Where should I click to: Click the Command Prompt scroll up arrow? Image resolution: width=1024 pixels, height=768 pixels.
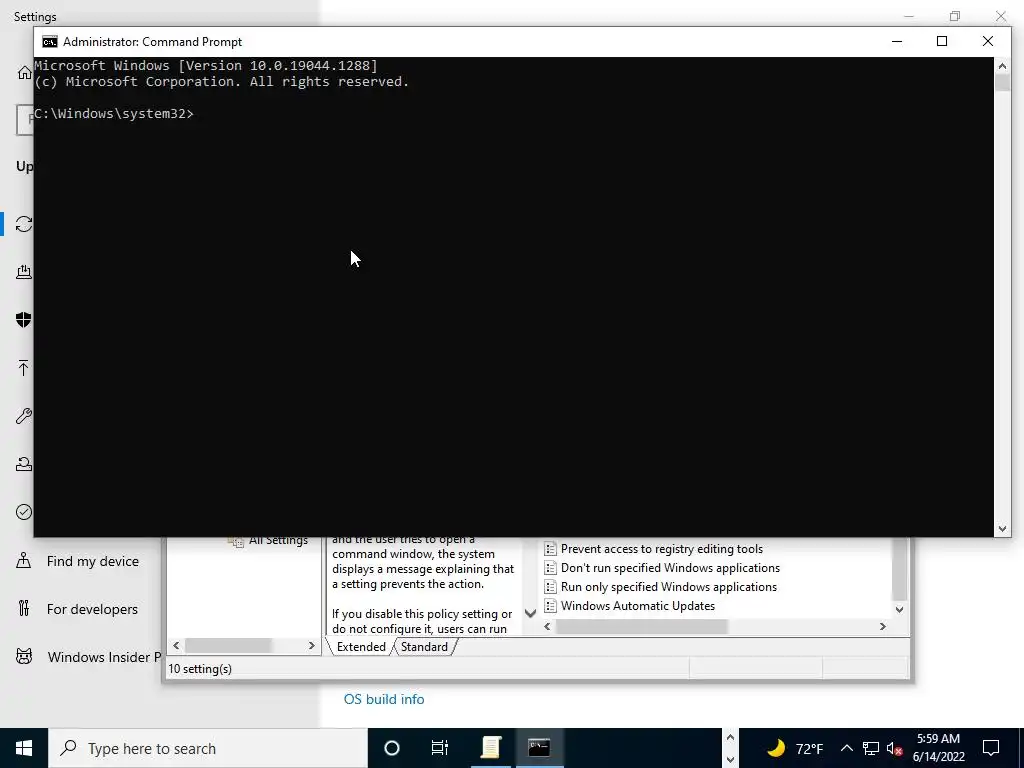(1002, 65)
